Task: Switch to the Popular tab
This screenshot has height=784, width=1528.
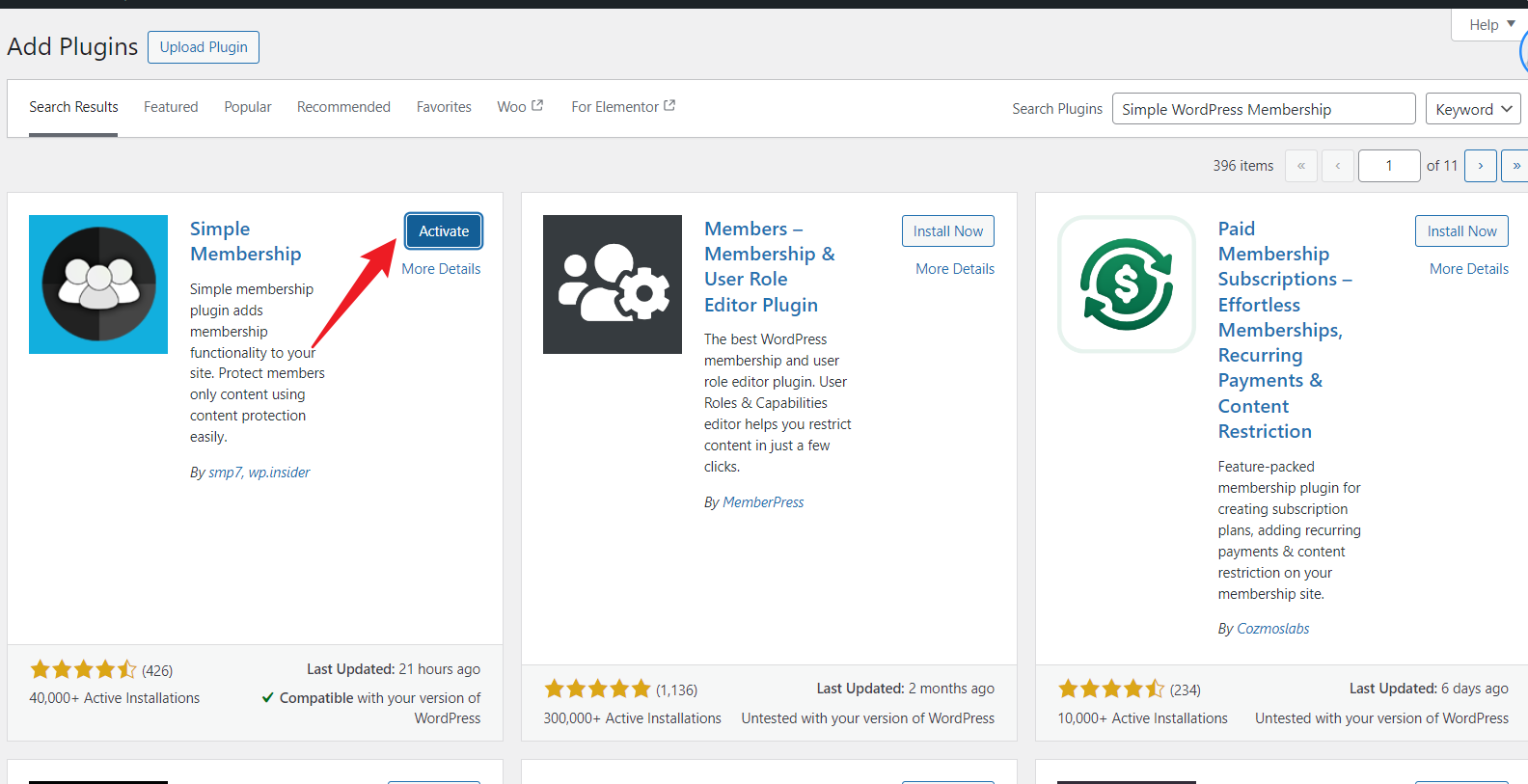Action: 248,107
